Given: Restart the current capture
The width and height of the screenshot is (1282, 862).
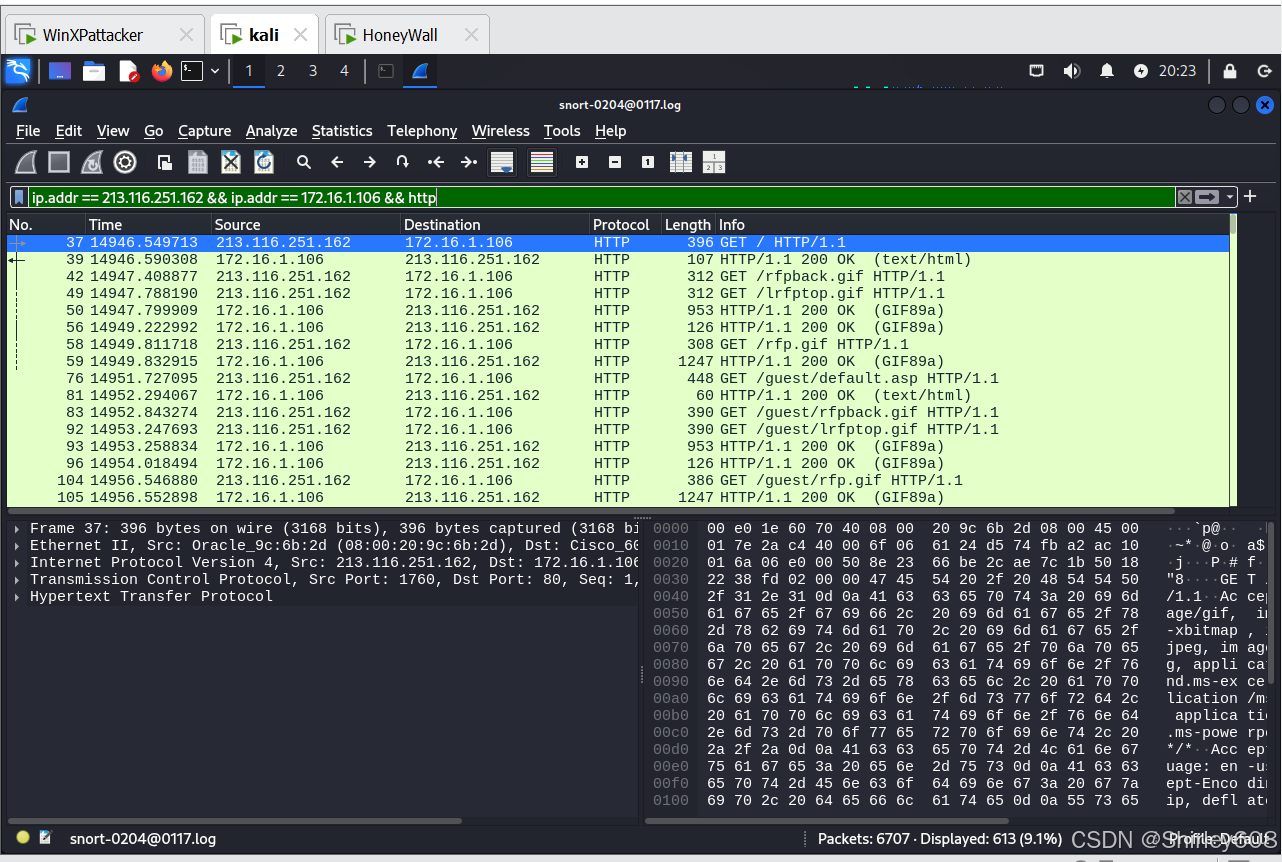Looking at the screenshot, I should pos(92,162).
